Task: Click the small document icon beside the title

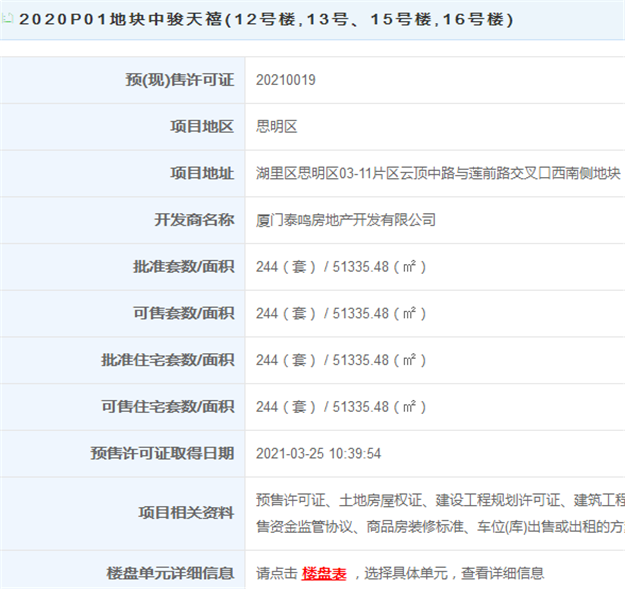Action: (x=8, y=18)
